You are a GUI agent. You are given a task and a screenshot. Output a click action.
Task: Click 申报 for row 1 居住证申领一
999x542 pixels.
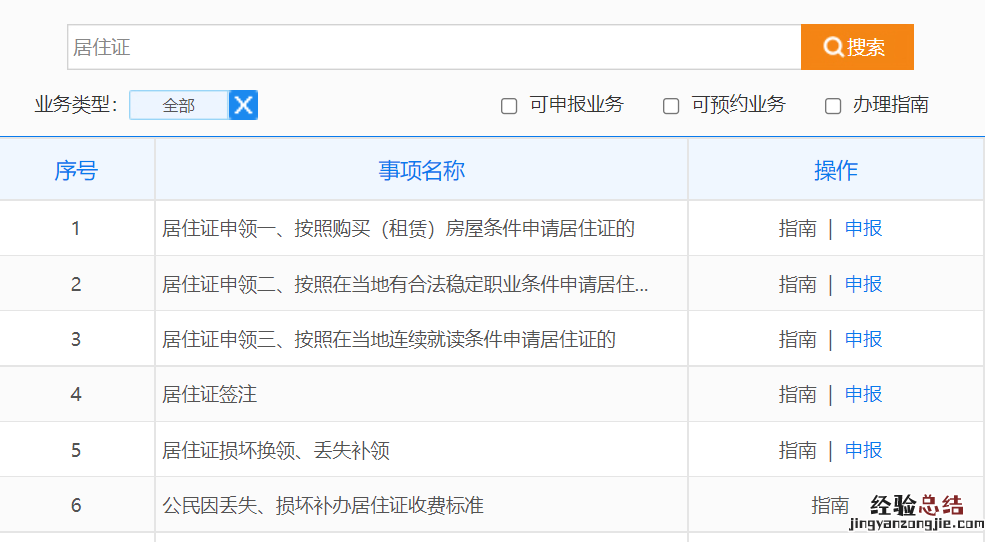coord(863,229)
